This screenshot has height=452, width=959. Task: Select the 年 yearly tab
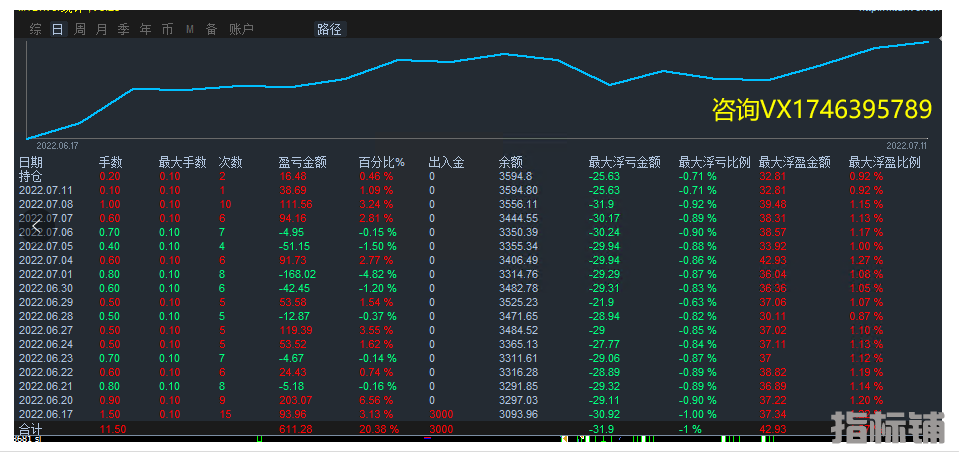coord(145,29)
